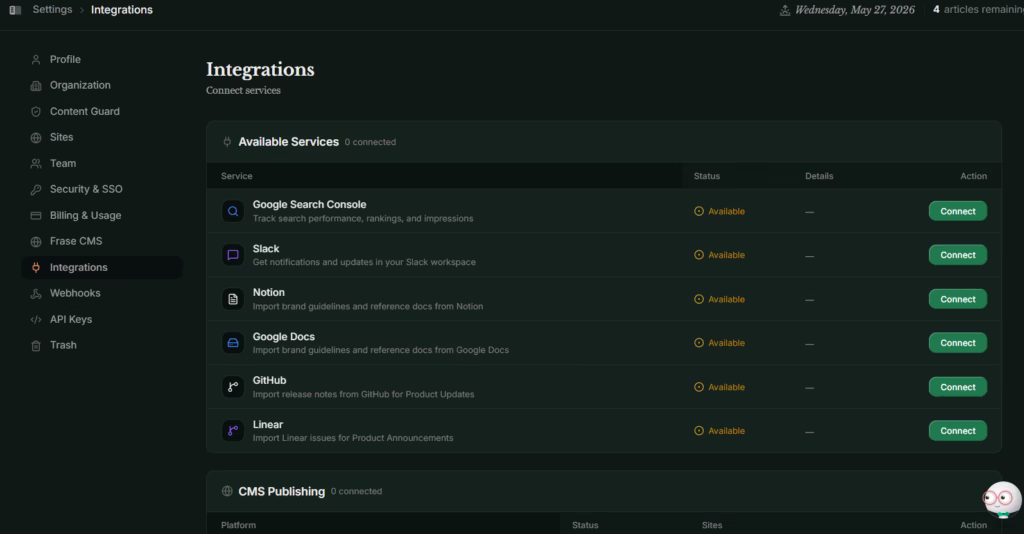Click the Content Guard shield icon
The image size is (1024, 534).
tap(36, 112)
